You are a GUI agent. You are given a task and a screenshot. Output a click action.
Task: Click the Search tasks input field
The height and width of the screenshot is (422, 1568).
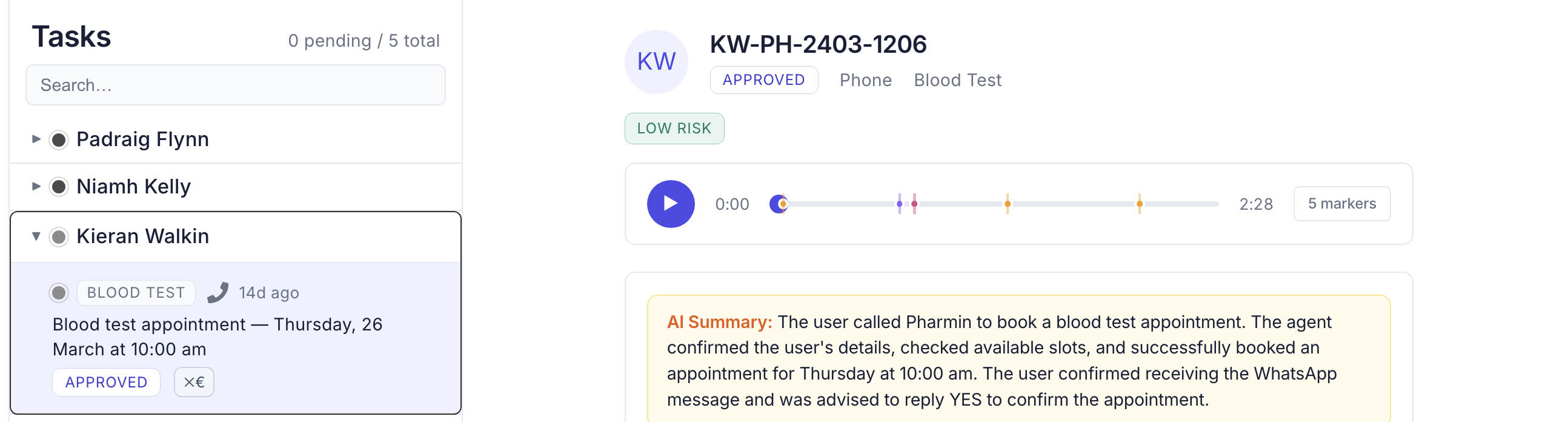[x=235, y=85]
